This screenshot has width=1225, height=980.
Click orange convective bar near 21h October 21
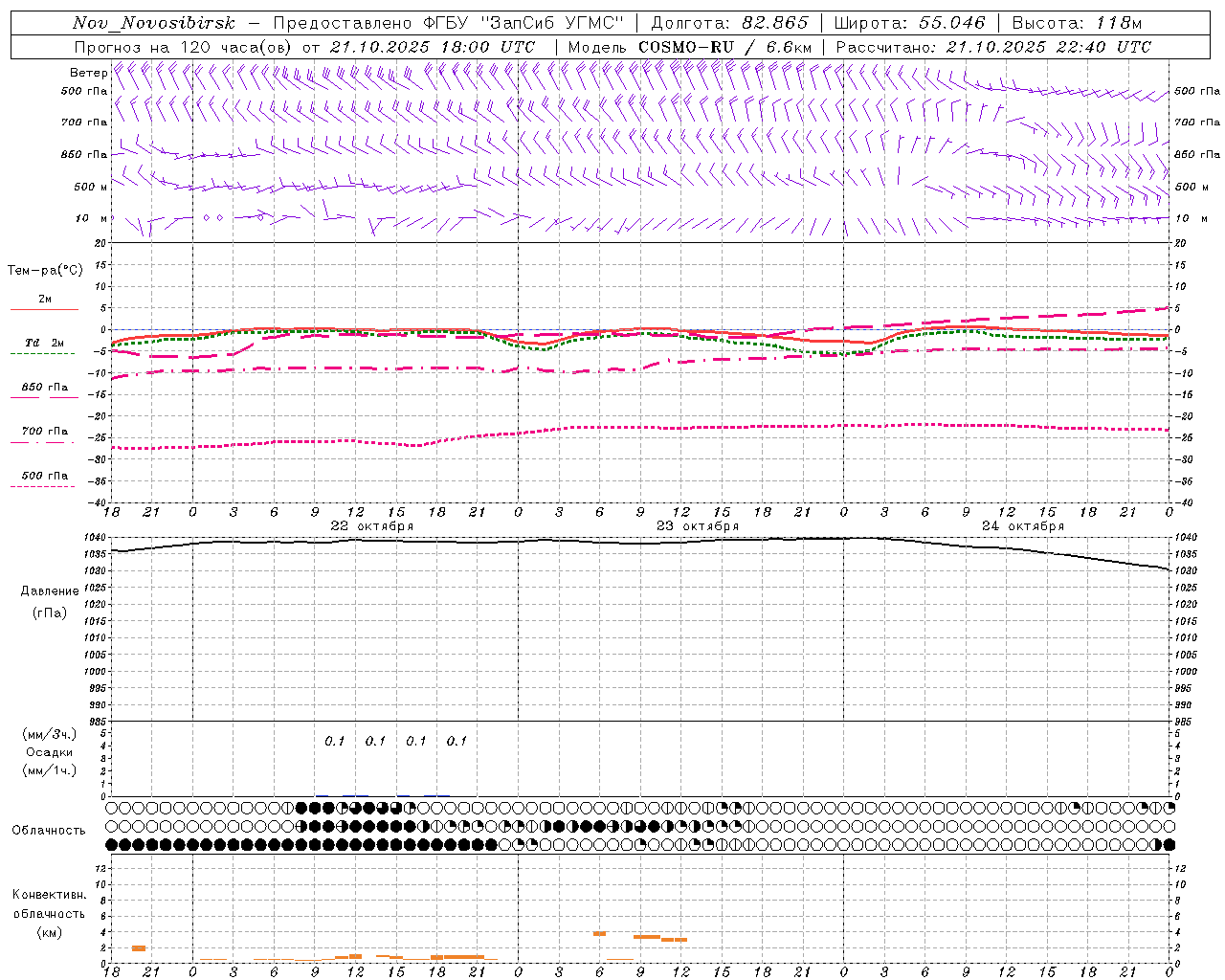(139, 948)
